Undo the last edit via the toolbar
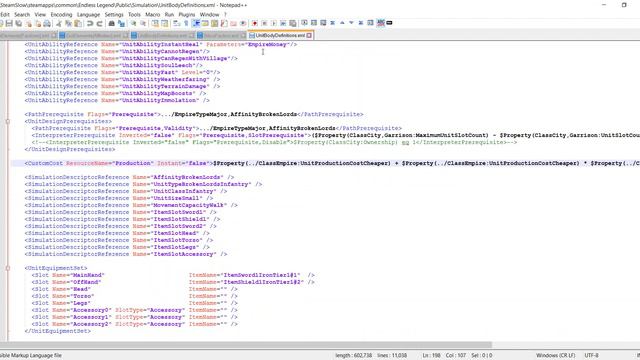The height and width of the screenshot is (360, 640). (x=90, y=23)
